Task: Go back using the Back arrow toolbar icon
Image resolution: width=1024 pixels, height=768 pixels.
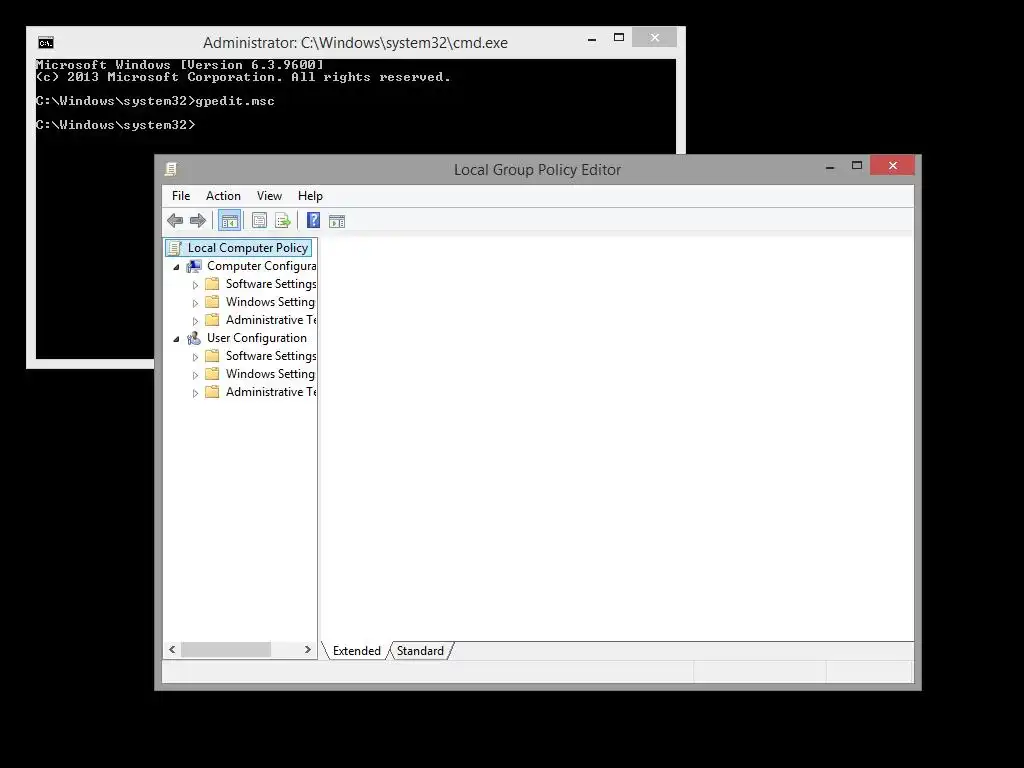Action: coord(174,221)
